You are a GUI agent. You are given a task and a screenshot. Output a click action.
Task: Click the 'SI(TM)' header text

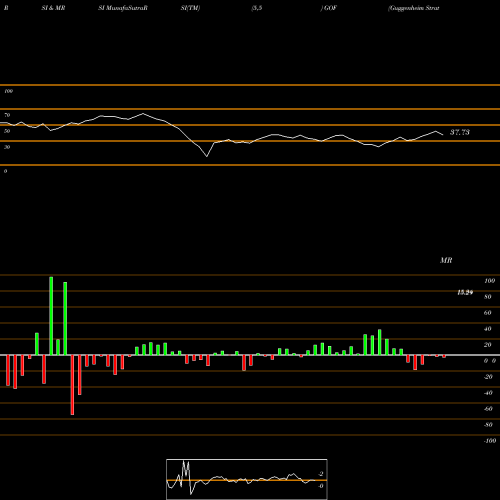190,8
